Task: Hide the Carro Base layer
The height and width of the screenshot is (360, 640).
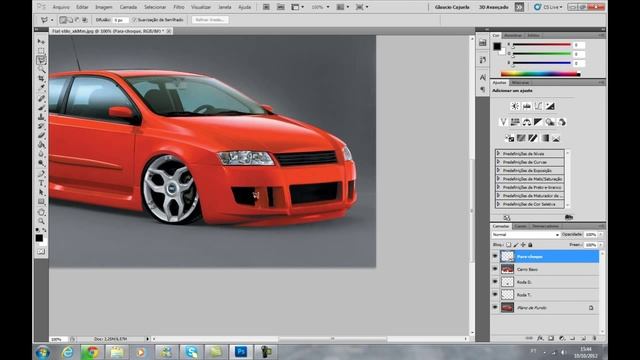Action: pos(495,269)
